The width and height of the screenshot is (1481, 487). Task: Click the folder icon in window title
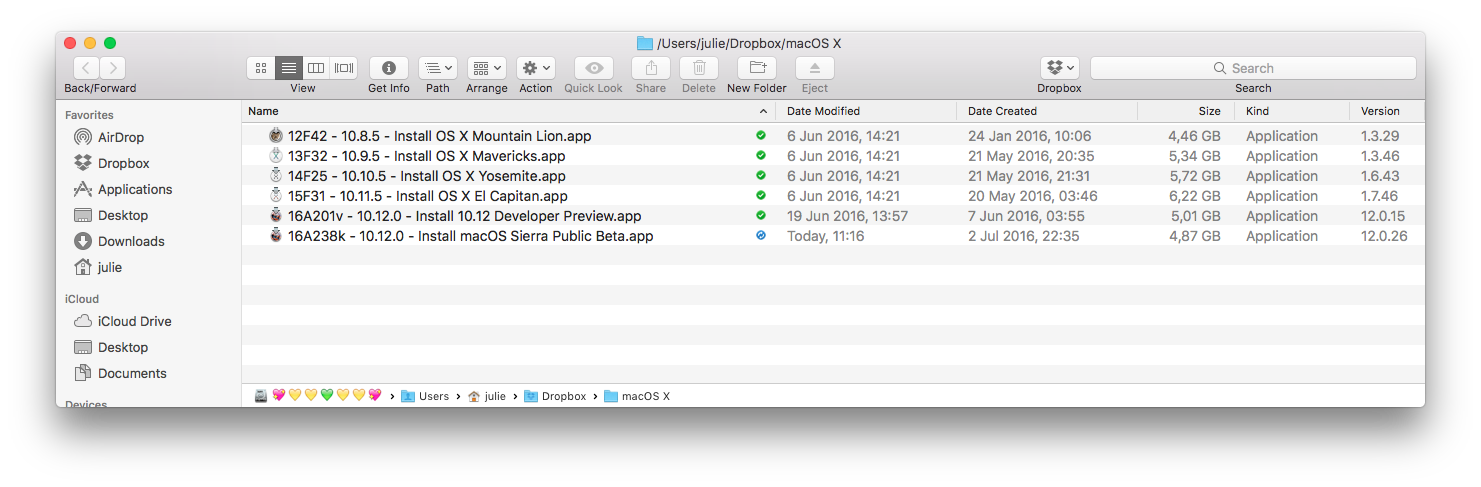click(x=645, y=43)
